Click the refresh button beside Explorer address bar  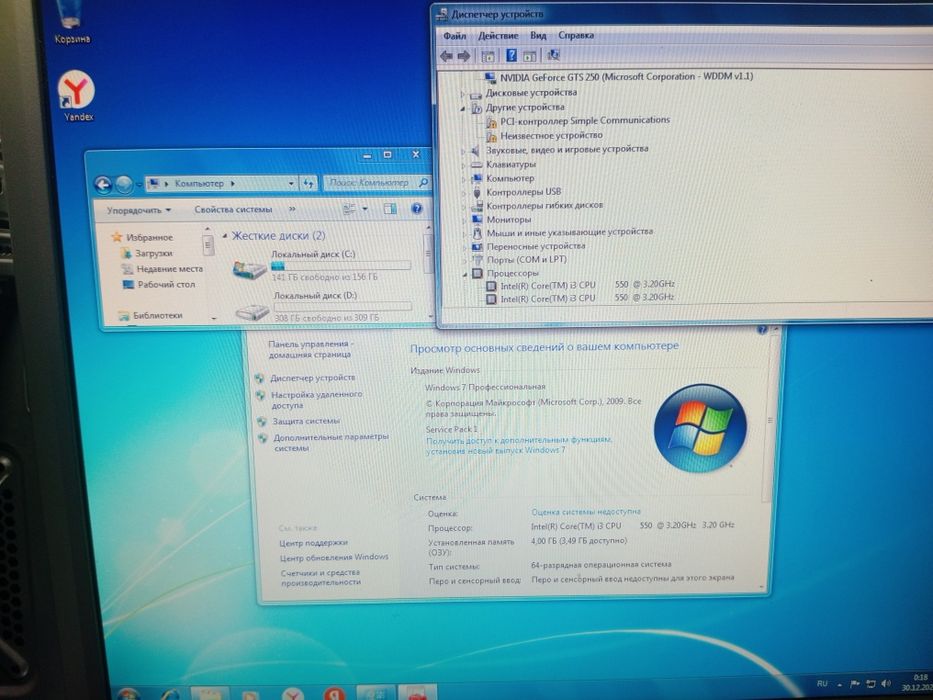308,183
